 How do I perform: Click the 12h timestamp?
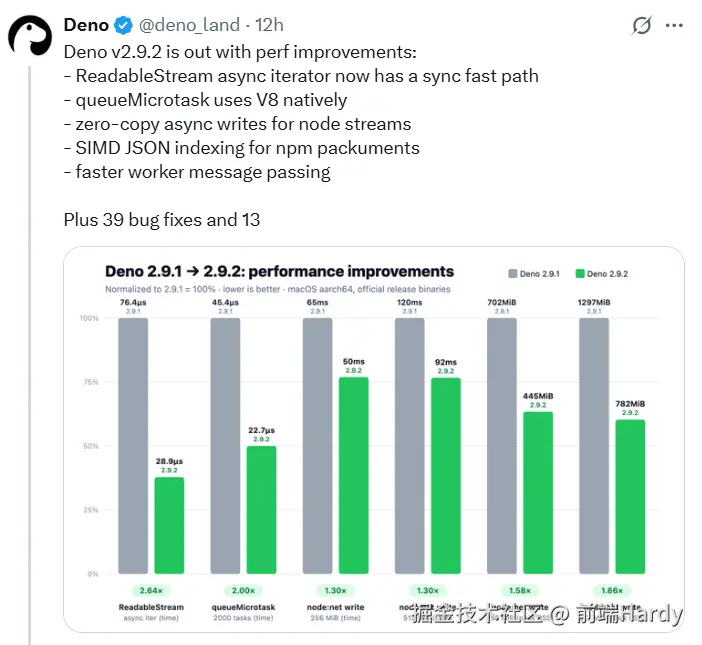coord(270,25)
